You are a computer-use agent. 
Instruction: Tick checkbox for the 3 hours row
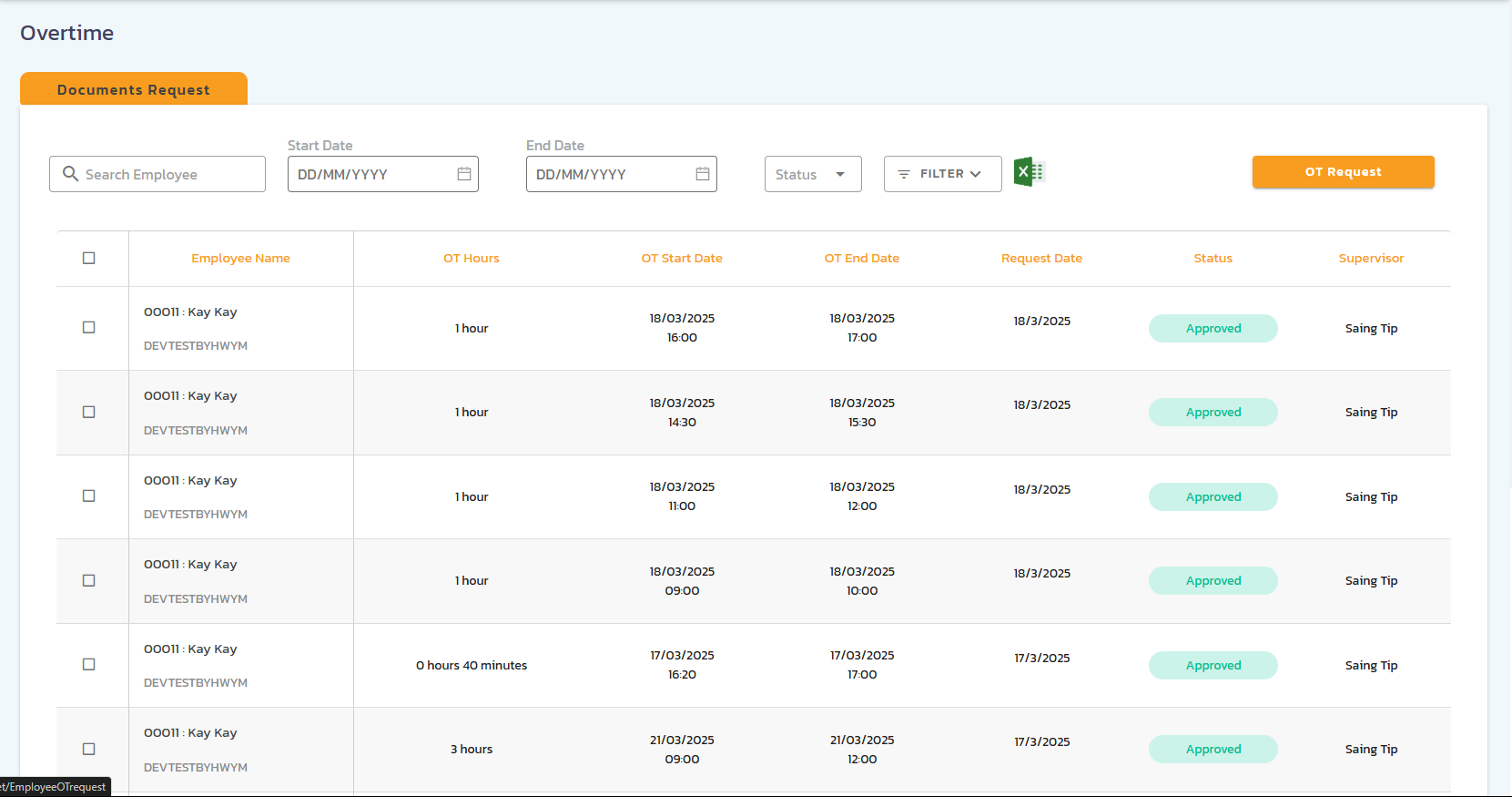pyautogui.click(x=89, y=749)
